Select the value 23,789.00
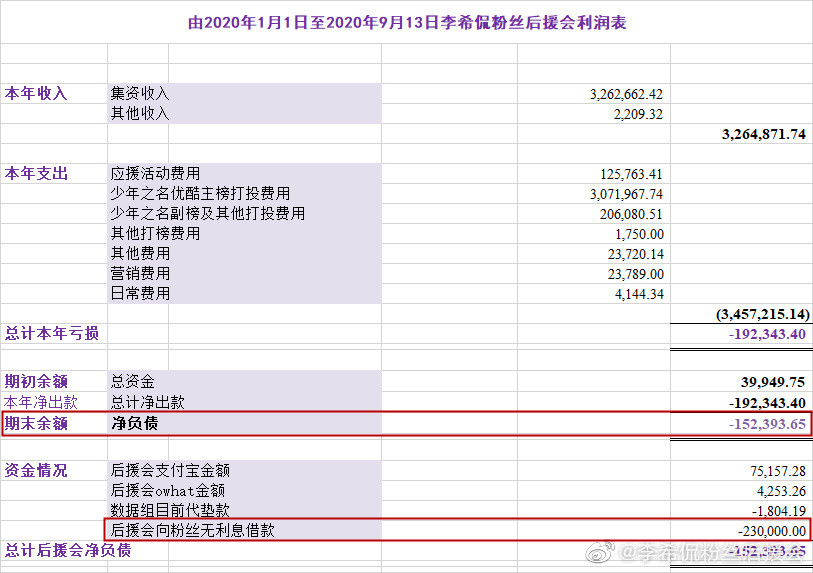813x573 pixels. (x=636, y=274)
